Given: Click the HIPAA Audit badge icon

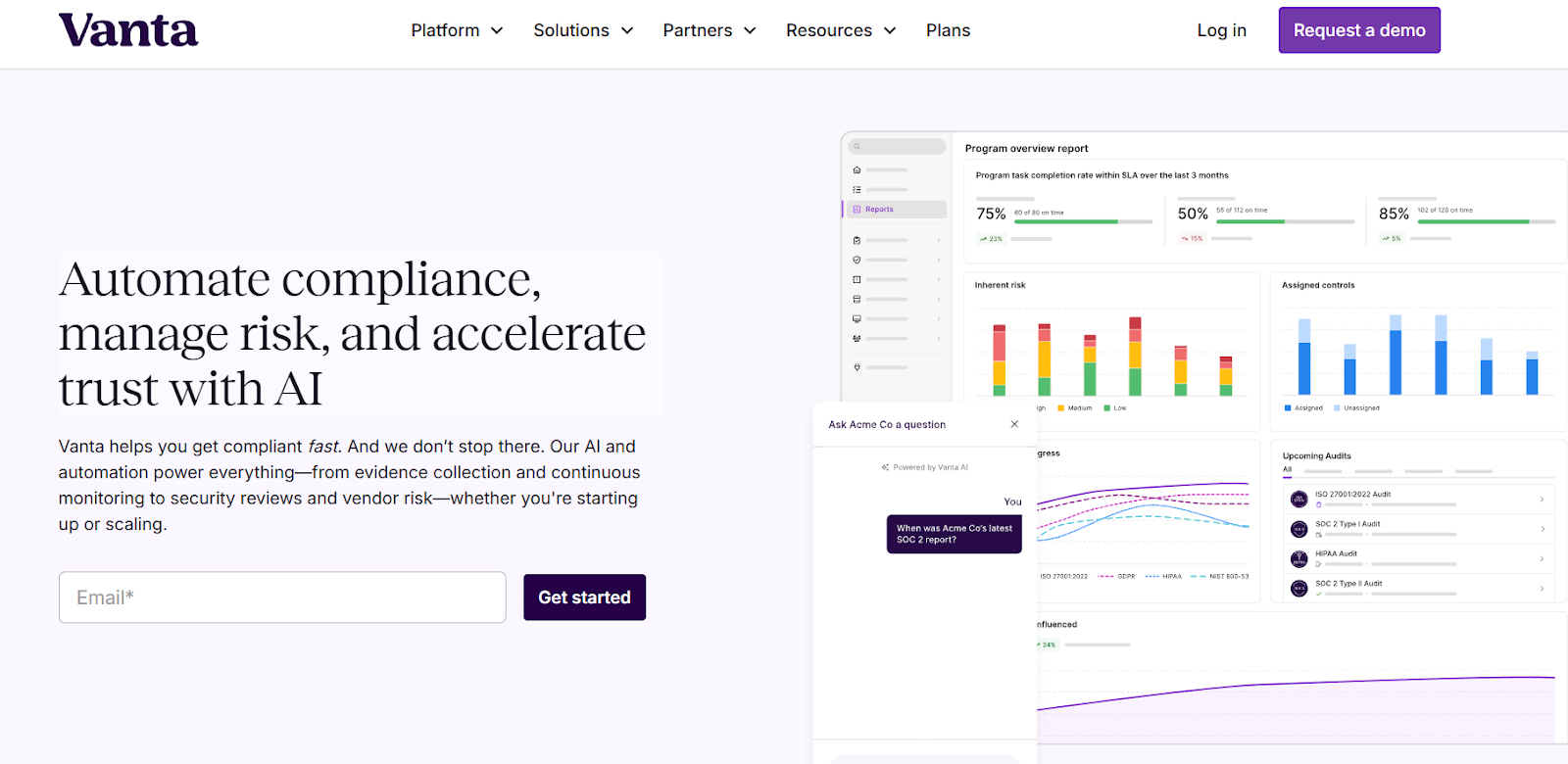Looking at the screenshot, I should click(x=1299, y=559).
